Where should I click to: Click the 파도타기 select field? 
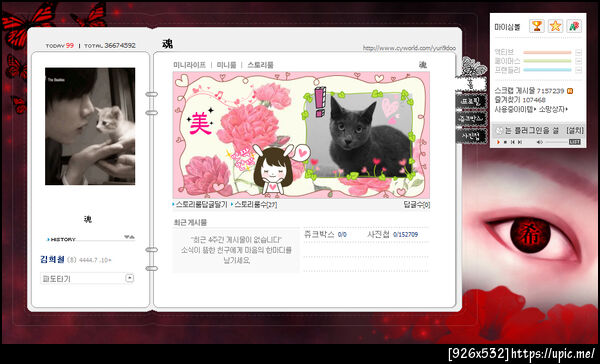point(87,278)
